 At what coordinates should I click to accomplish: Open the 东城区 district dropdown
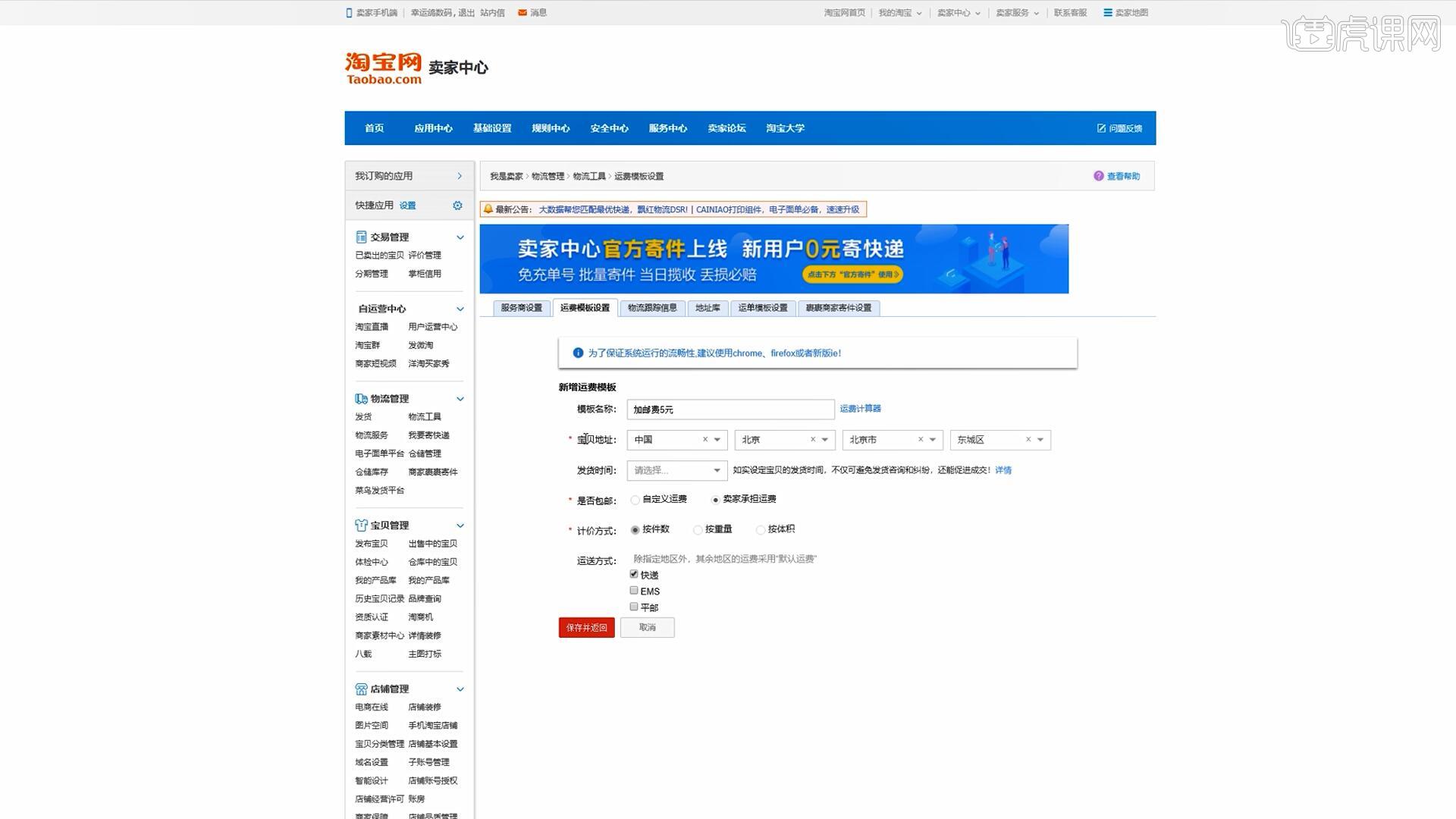(1040, 440)
